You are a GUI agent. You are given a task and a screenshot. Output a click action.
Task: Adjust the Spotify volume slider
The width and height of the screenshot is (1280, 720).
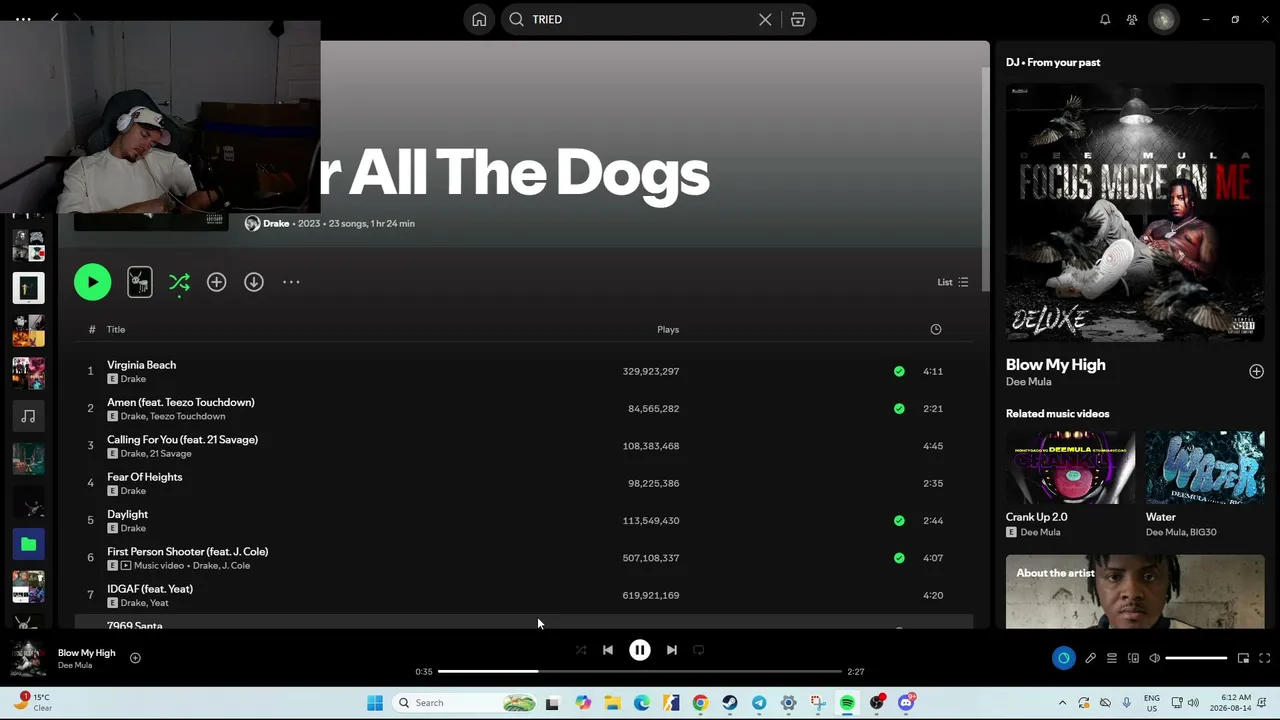[1197, 658]
